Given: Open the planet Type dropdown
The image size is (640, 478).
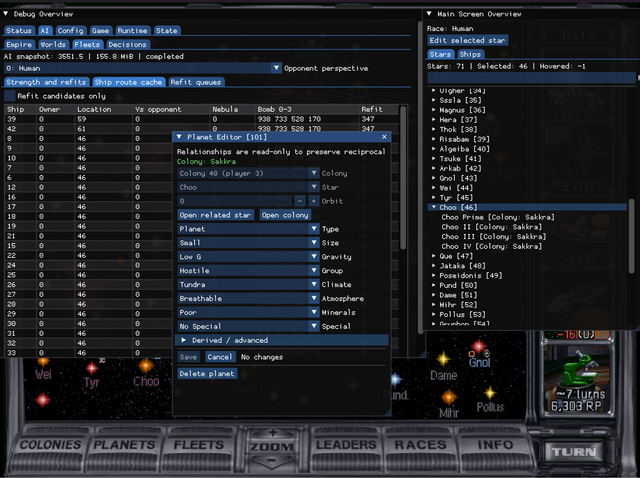Looking at the screenshot, I should click(x=248, y=229).
